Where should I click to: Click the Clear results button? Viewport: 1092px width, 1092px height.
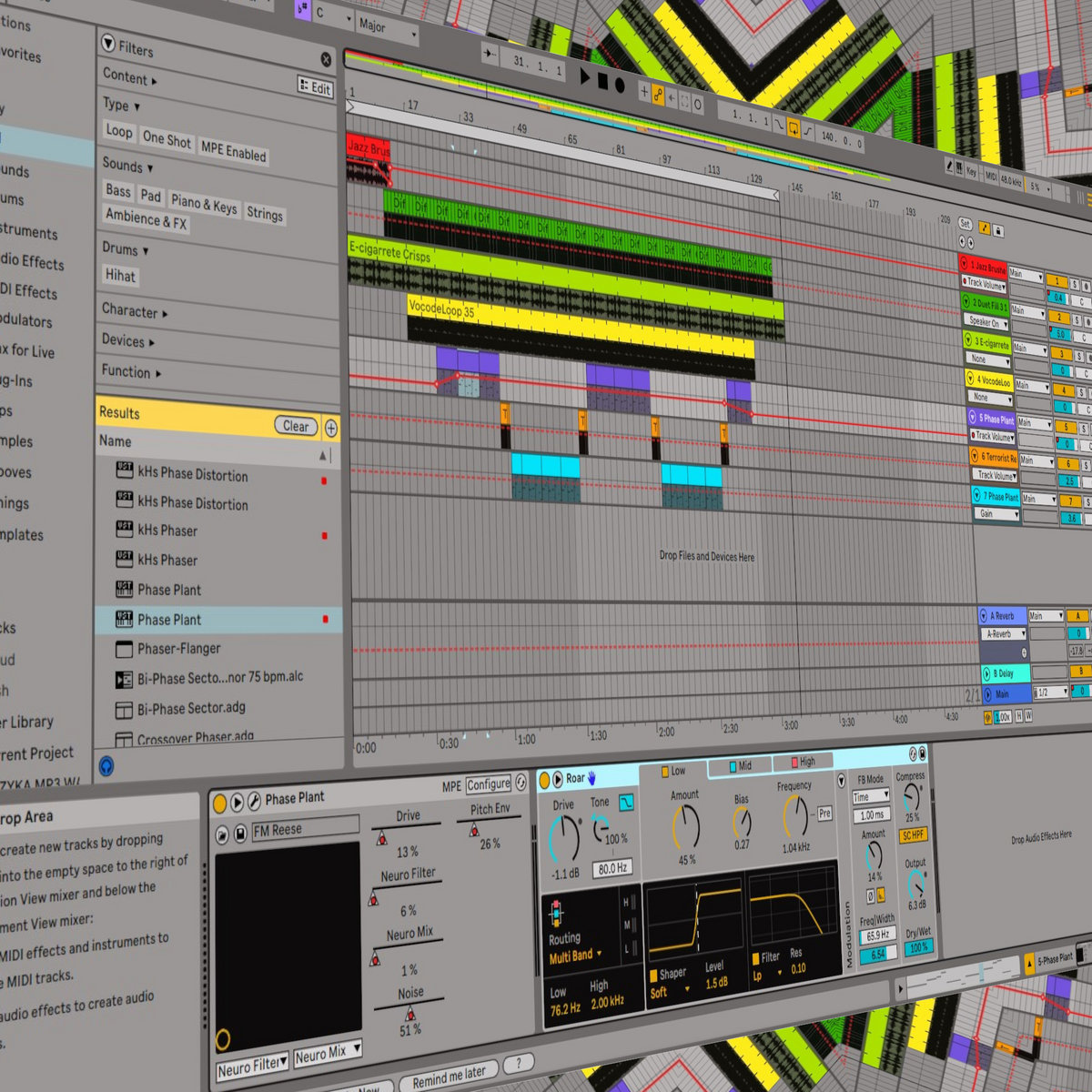pos(296,425)
